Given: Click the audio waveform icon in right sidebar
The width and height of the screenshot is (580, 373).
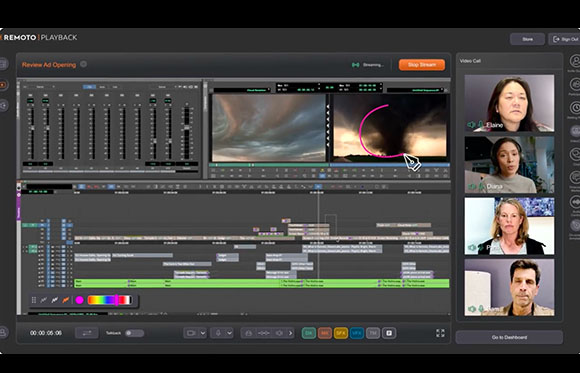Looking at the screenshot, I should 575,202.
